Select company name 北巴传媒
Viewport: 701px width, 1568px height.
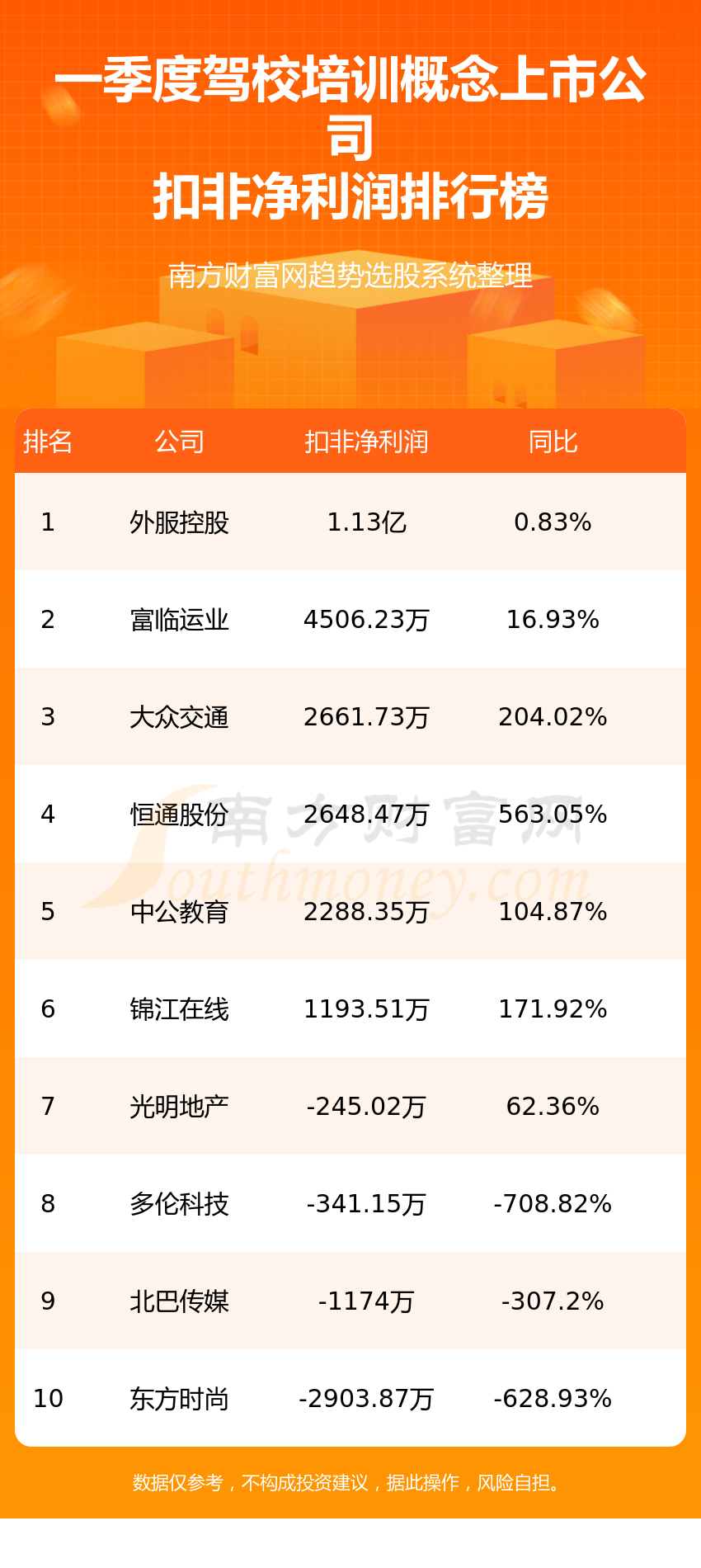click(180, 1301)
